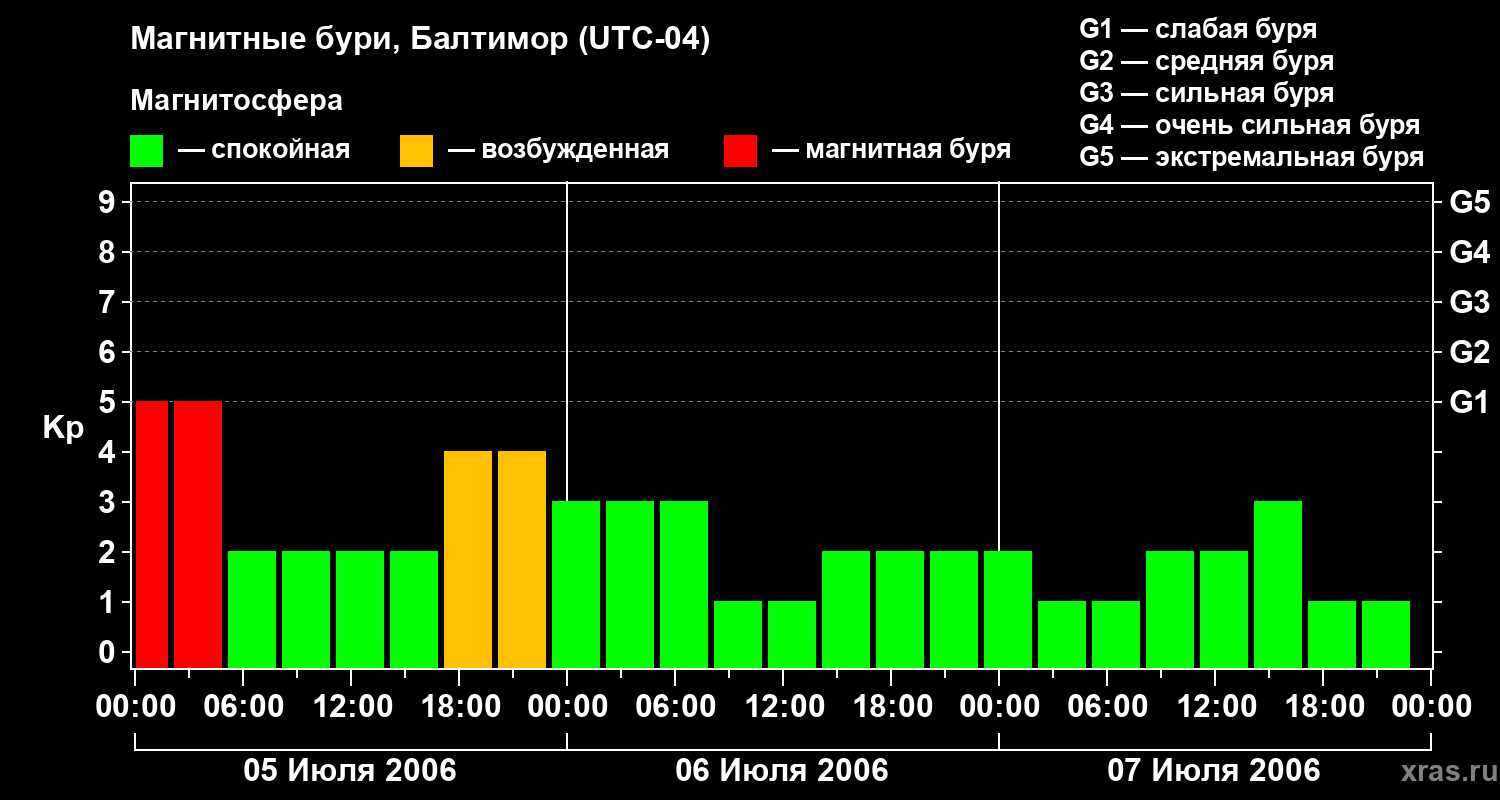This screenshot has width=1500, height=800.
Task: Click the '06:00' time label under 07 July
Action: 1107,707
